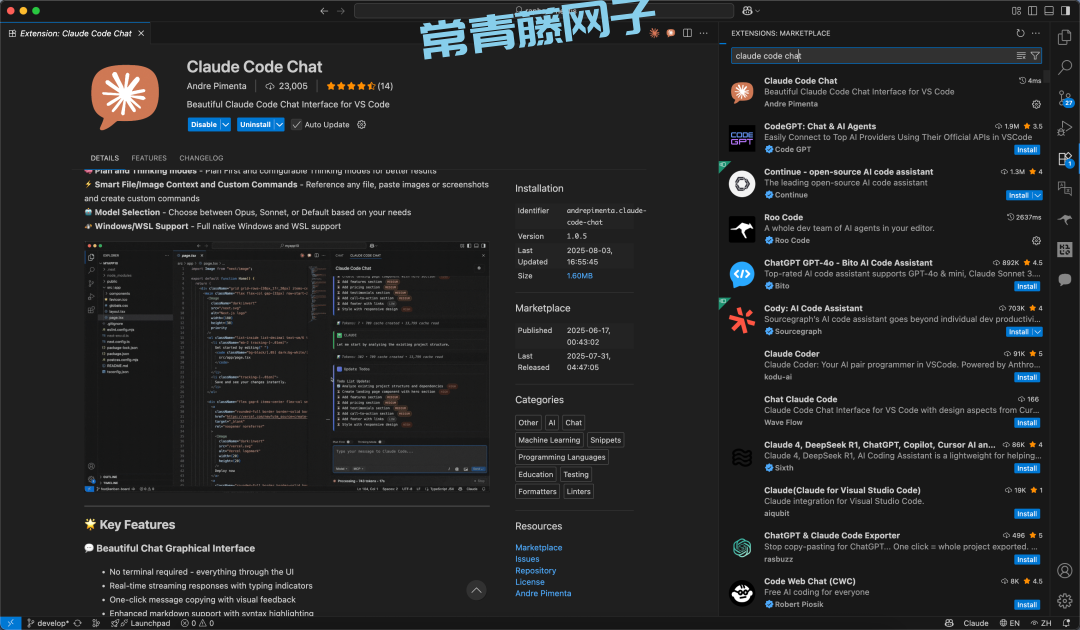Click the Uninstall button

click(256, 125)
